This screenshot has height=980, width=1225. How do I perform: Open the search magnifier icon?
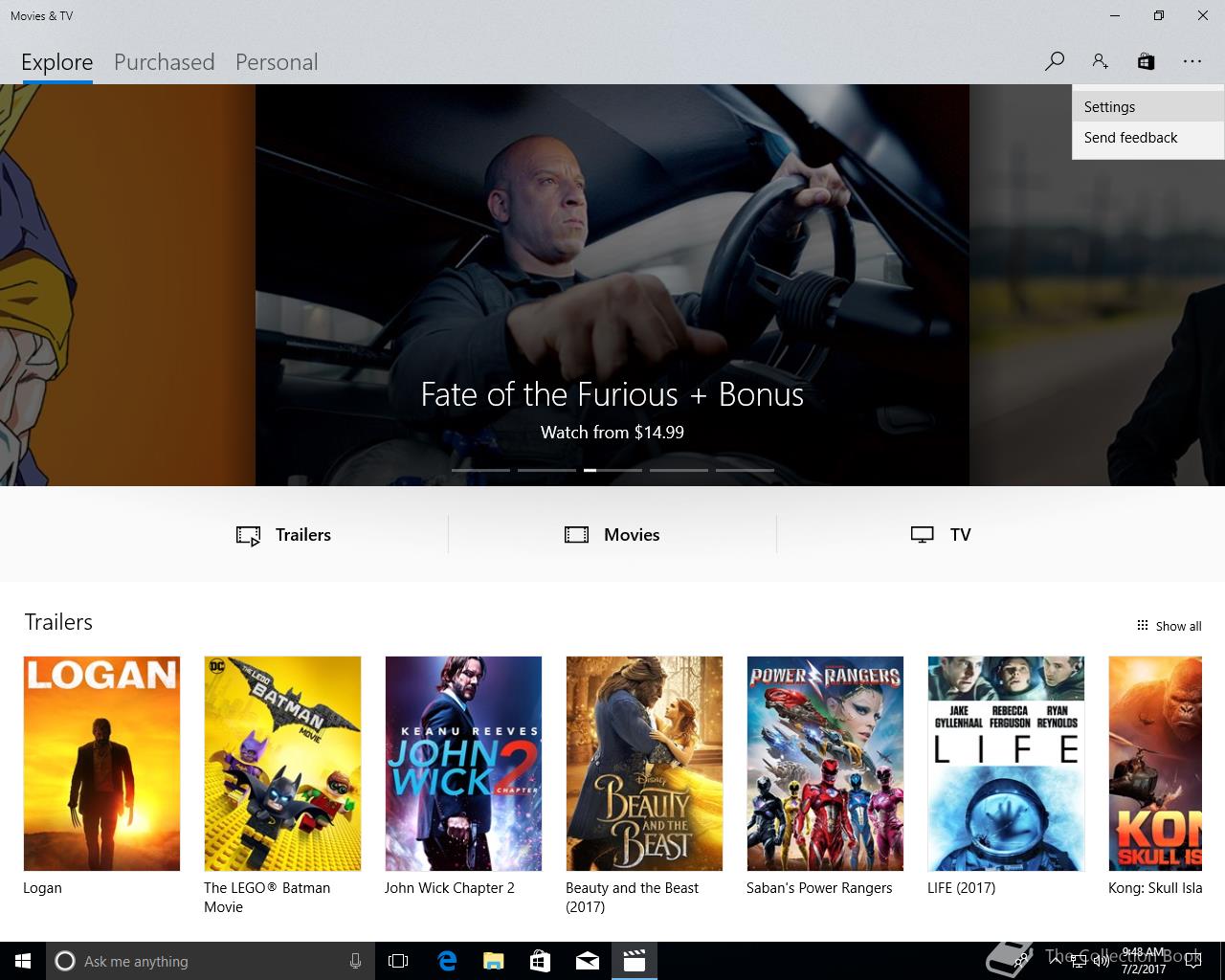(1055, 61)
